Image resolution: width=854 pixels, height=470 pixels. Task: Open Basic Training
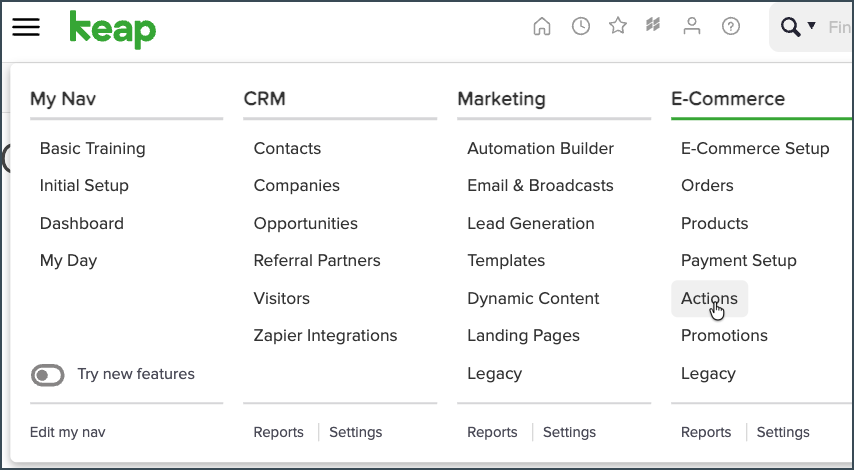93,148
